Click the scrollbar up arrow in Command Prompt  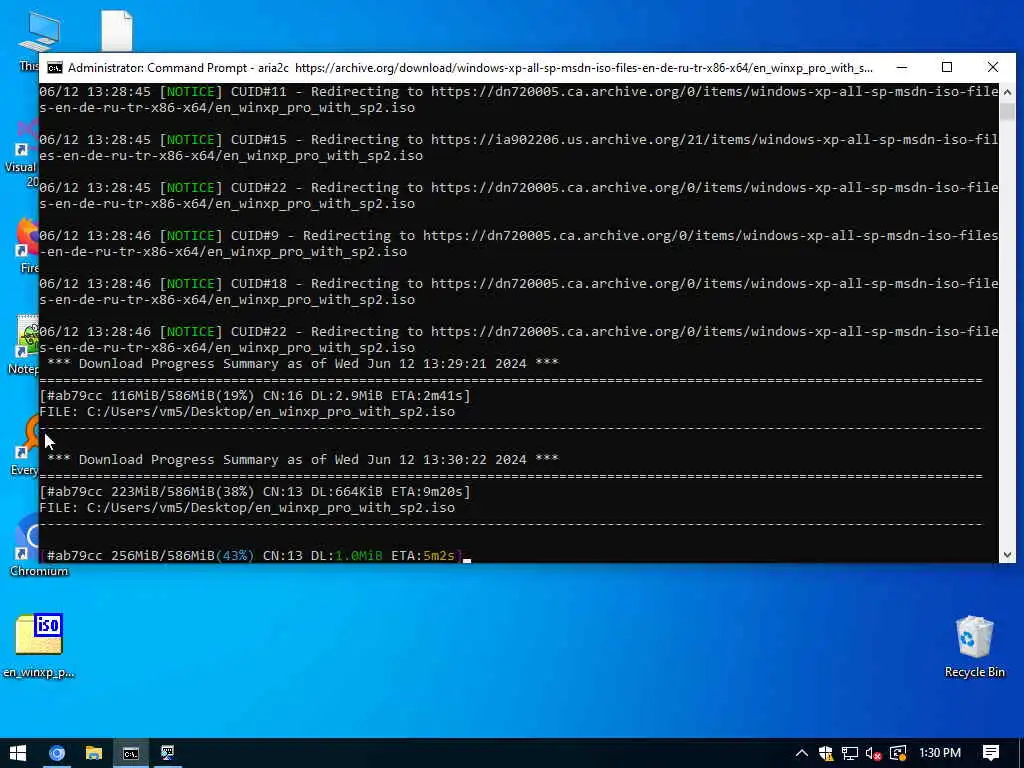click(1007, 92)
